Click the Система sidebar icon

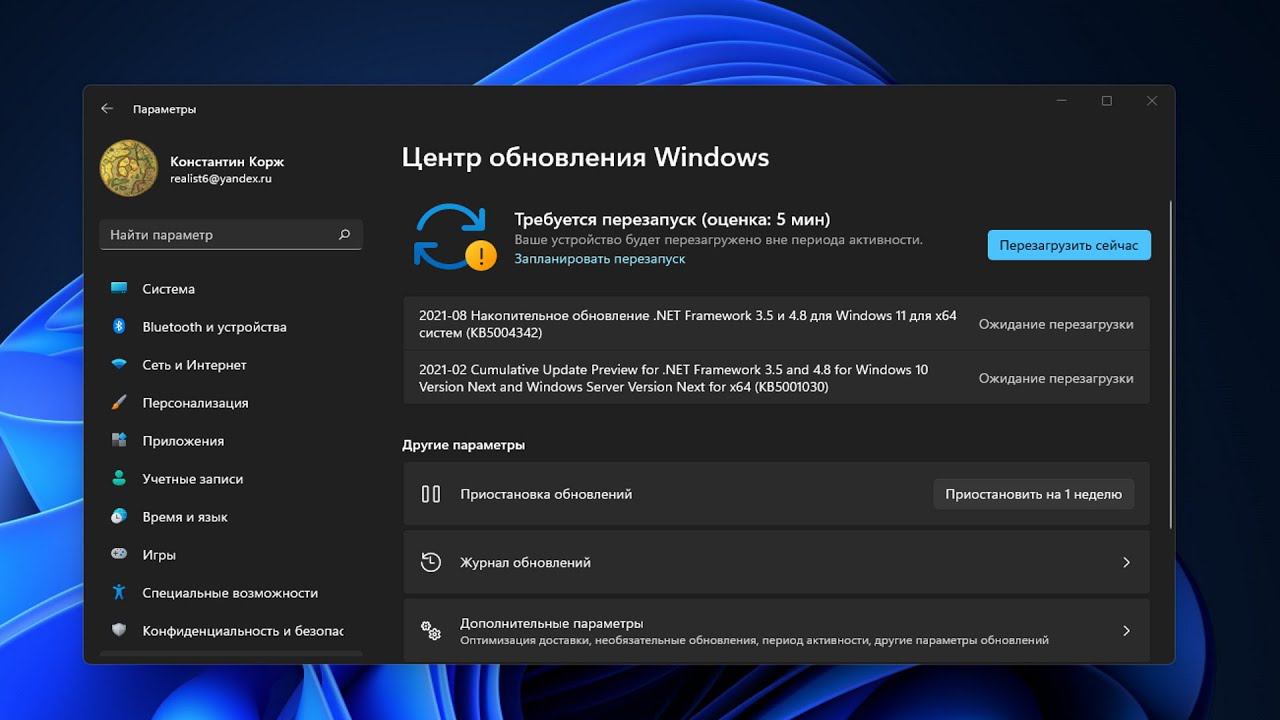coord(119,289)
